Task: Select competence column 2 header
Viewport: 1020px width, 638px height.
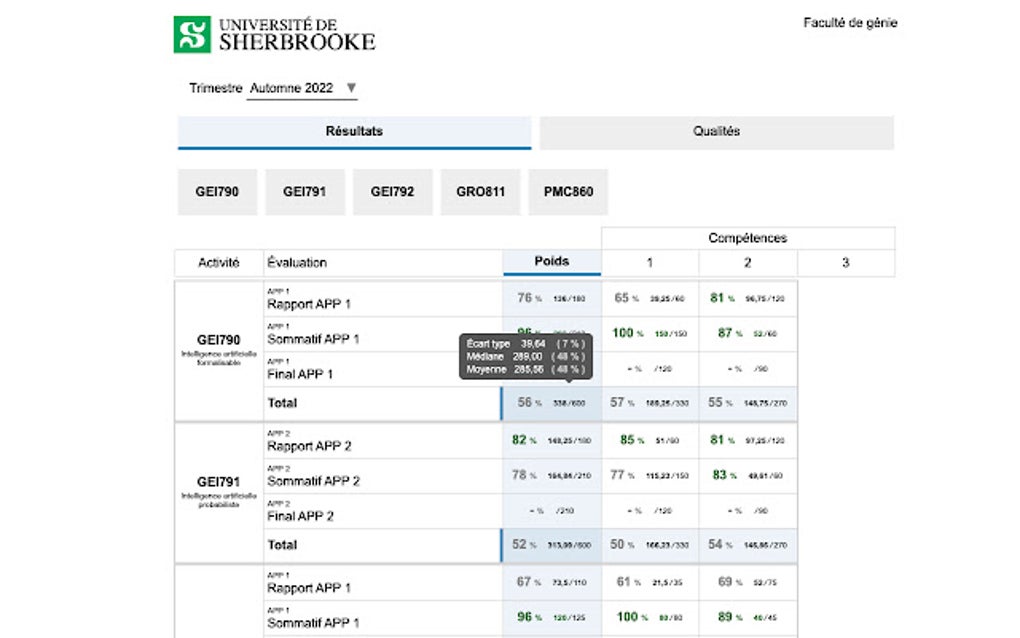Action: tap(747, 262)
